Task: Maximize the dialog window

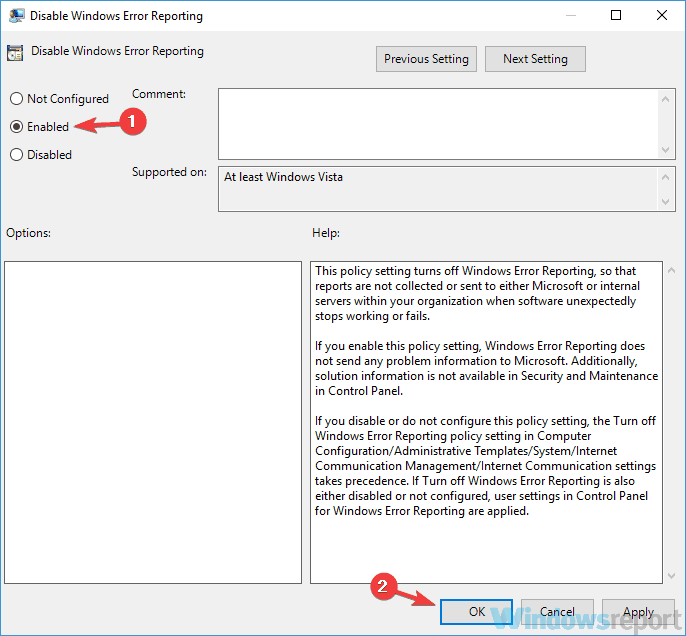Action: [x=616, y=15]
